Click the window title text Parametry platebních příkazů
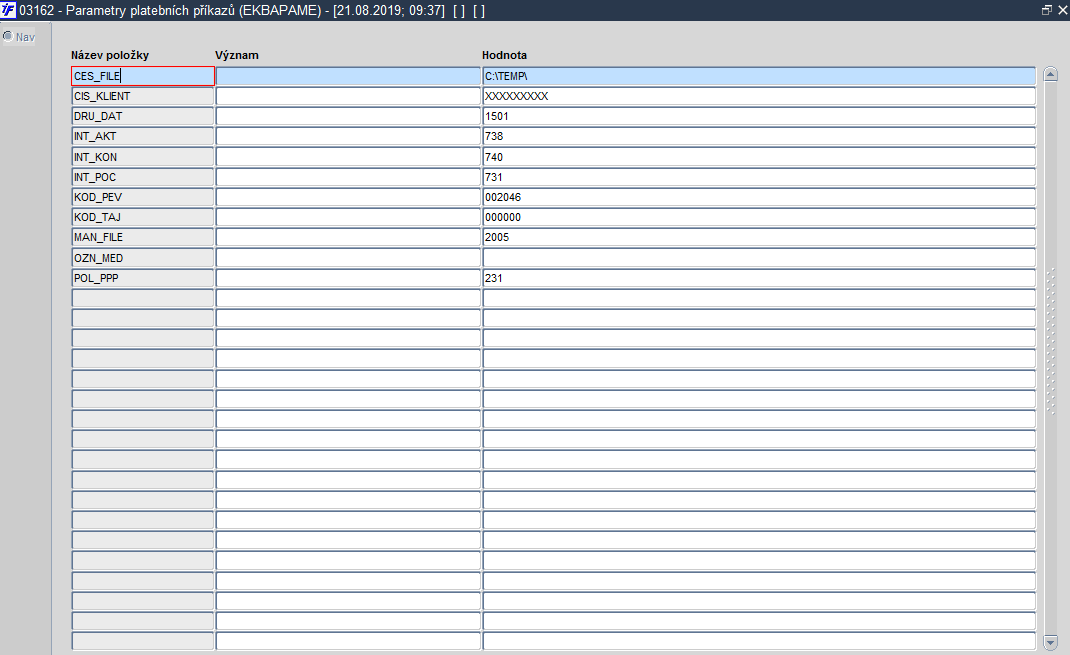Image resolution: width=1070 pixels, height=655 pixels. [x=150, y=10]
